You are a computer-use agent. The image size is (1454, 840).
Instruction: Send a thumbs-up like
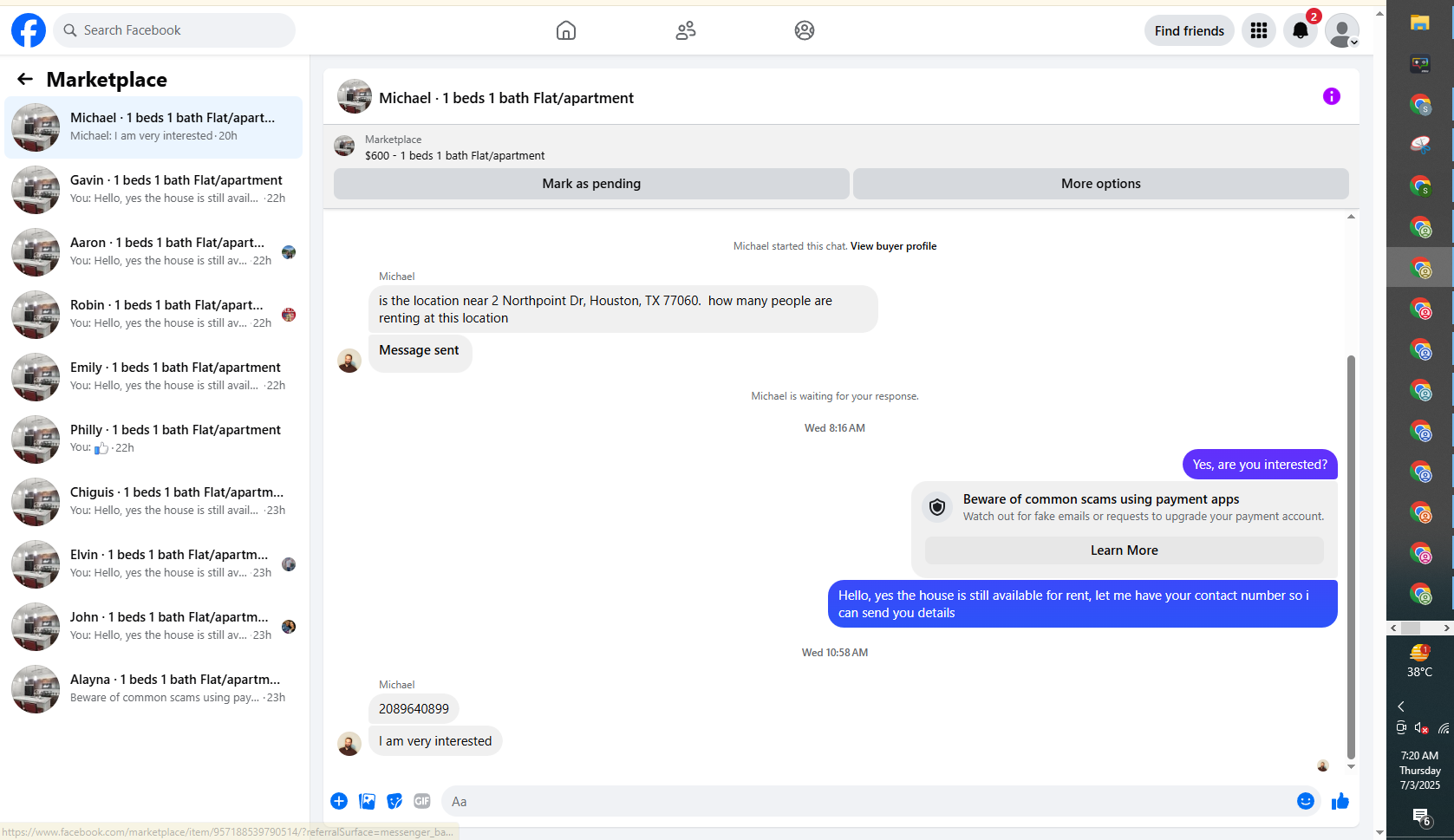pos(1340,801)
